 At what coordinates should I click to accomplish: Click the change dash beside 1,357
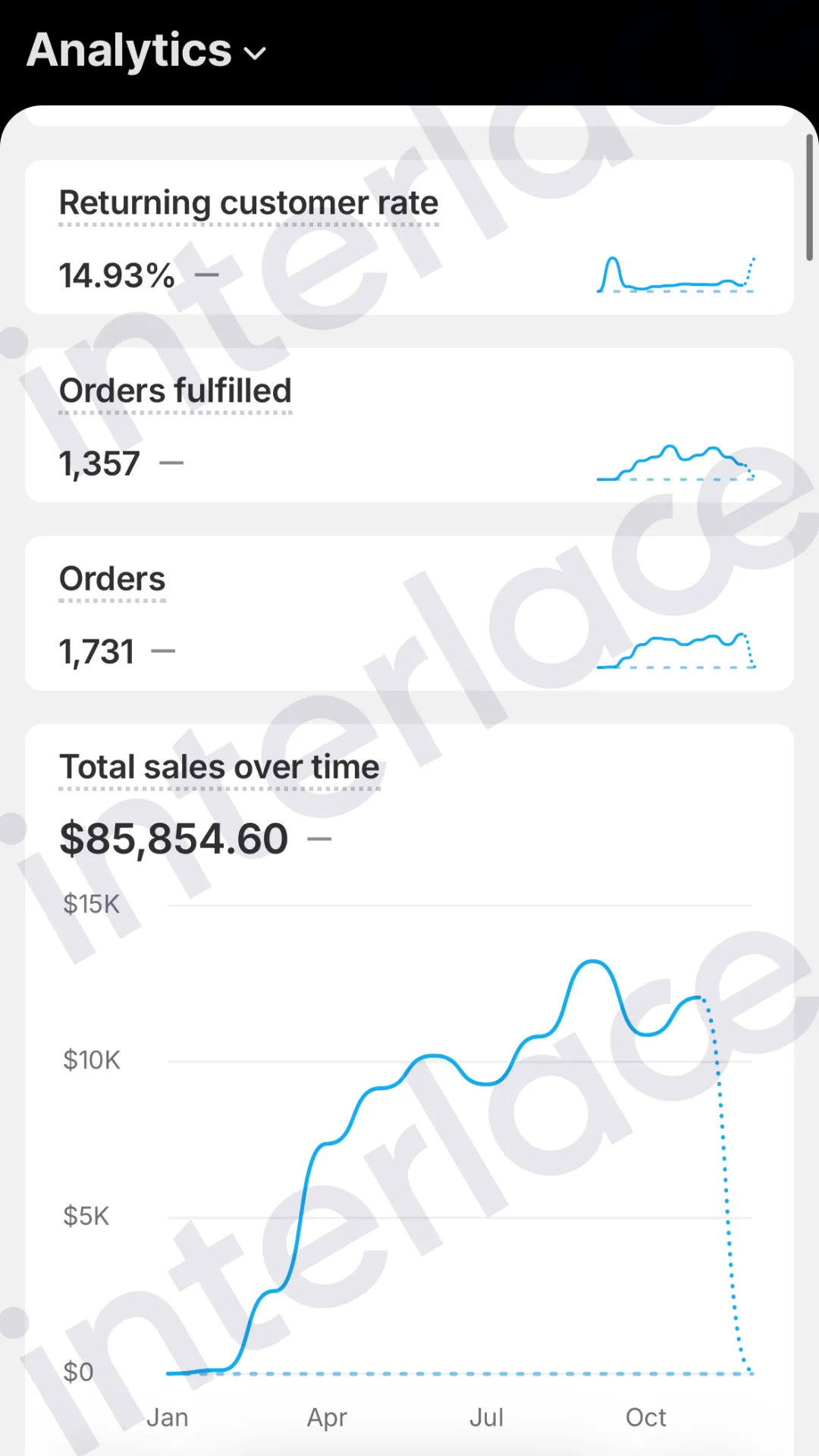[x=171, y=463]
